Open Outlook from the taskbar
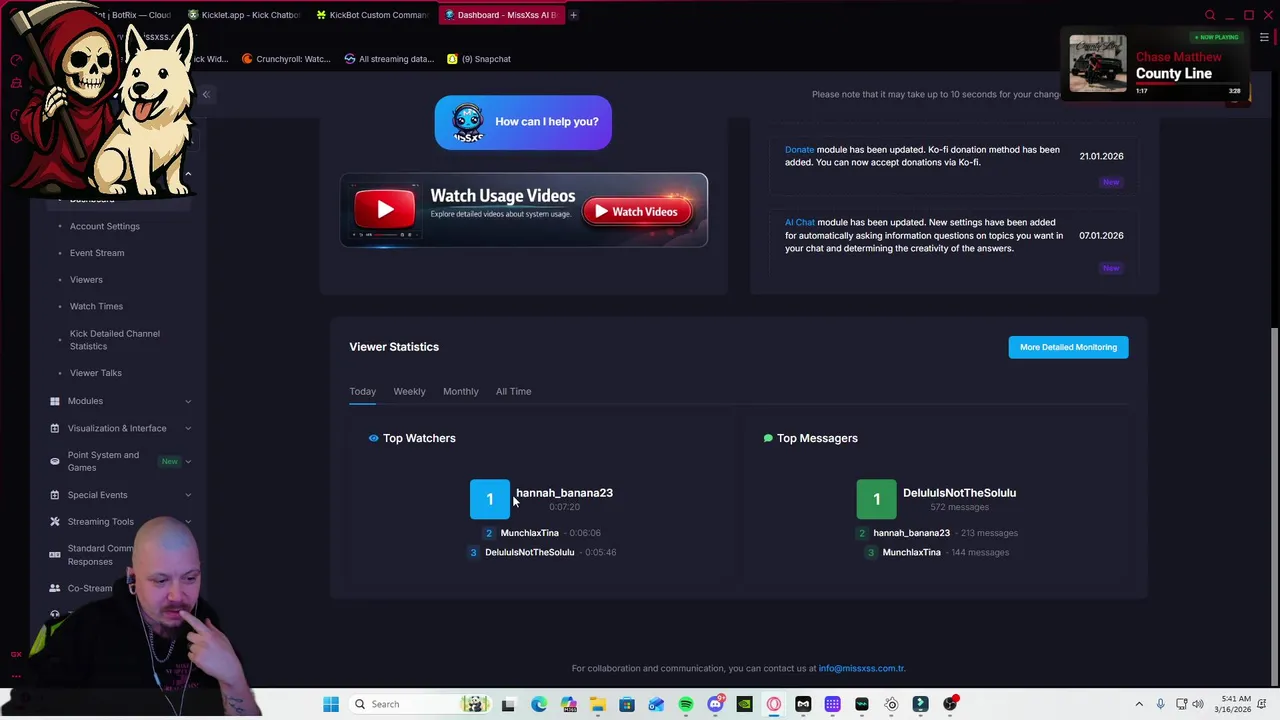Image resolution: width=1280 pixels, height=720 pixels. 656,704
